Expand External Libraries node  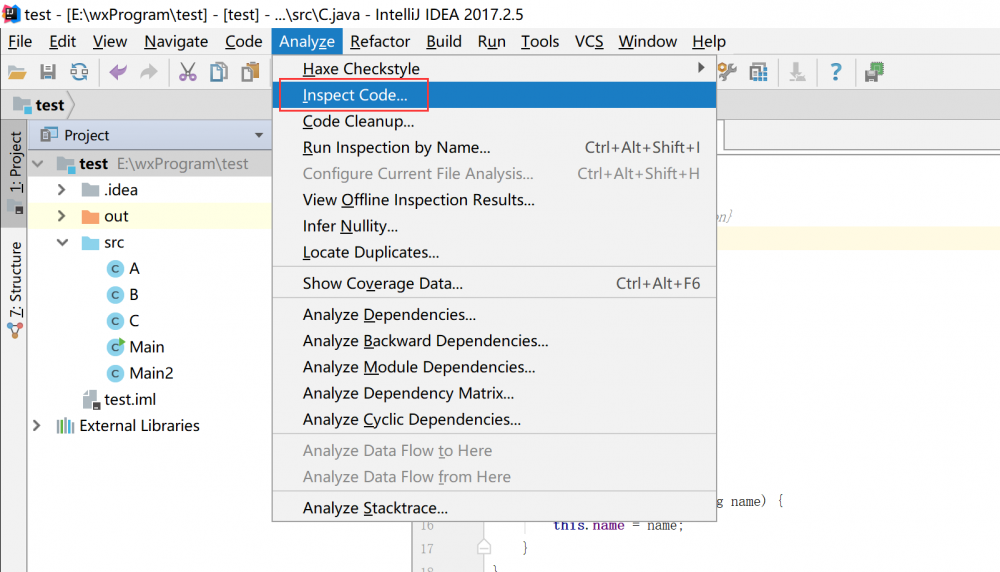37,425
